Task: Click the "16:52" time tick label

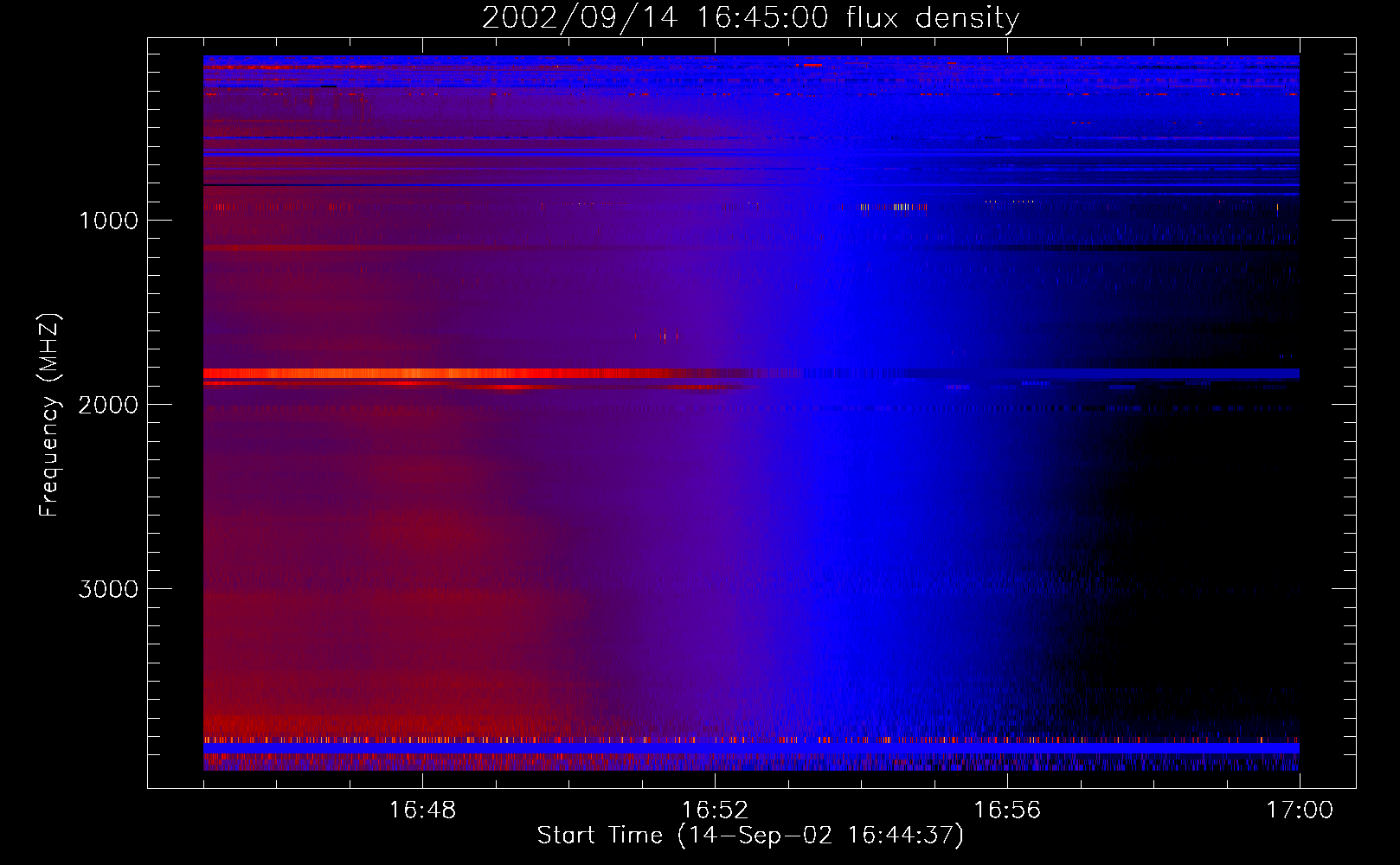Action: (x=715, y=811)
